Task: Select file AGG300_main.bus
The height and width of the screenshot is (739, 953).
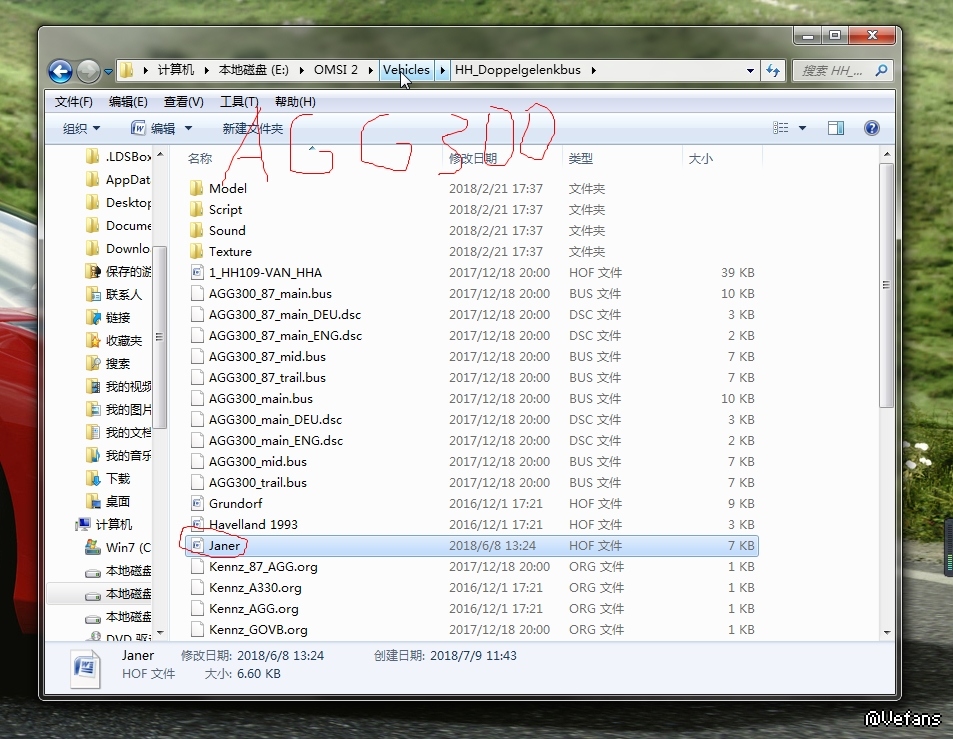Action: 260,399
